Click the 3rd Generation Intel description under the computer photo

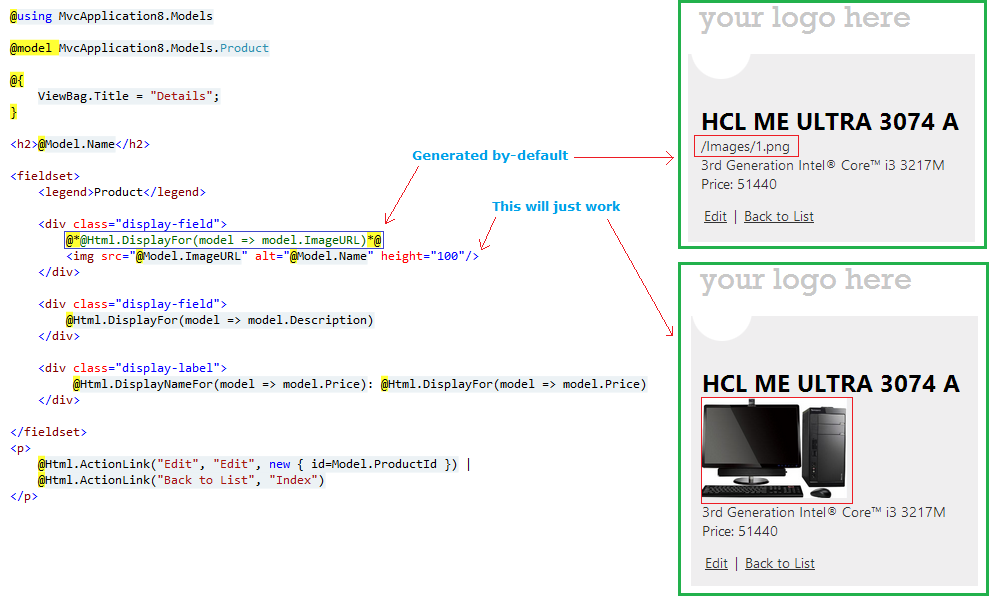[824, 512]
